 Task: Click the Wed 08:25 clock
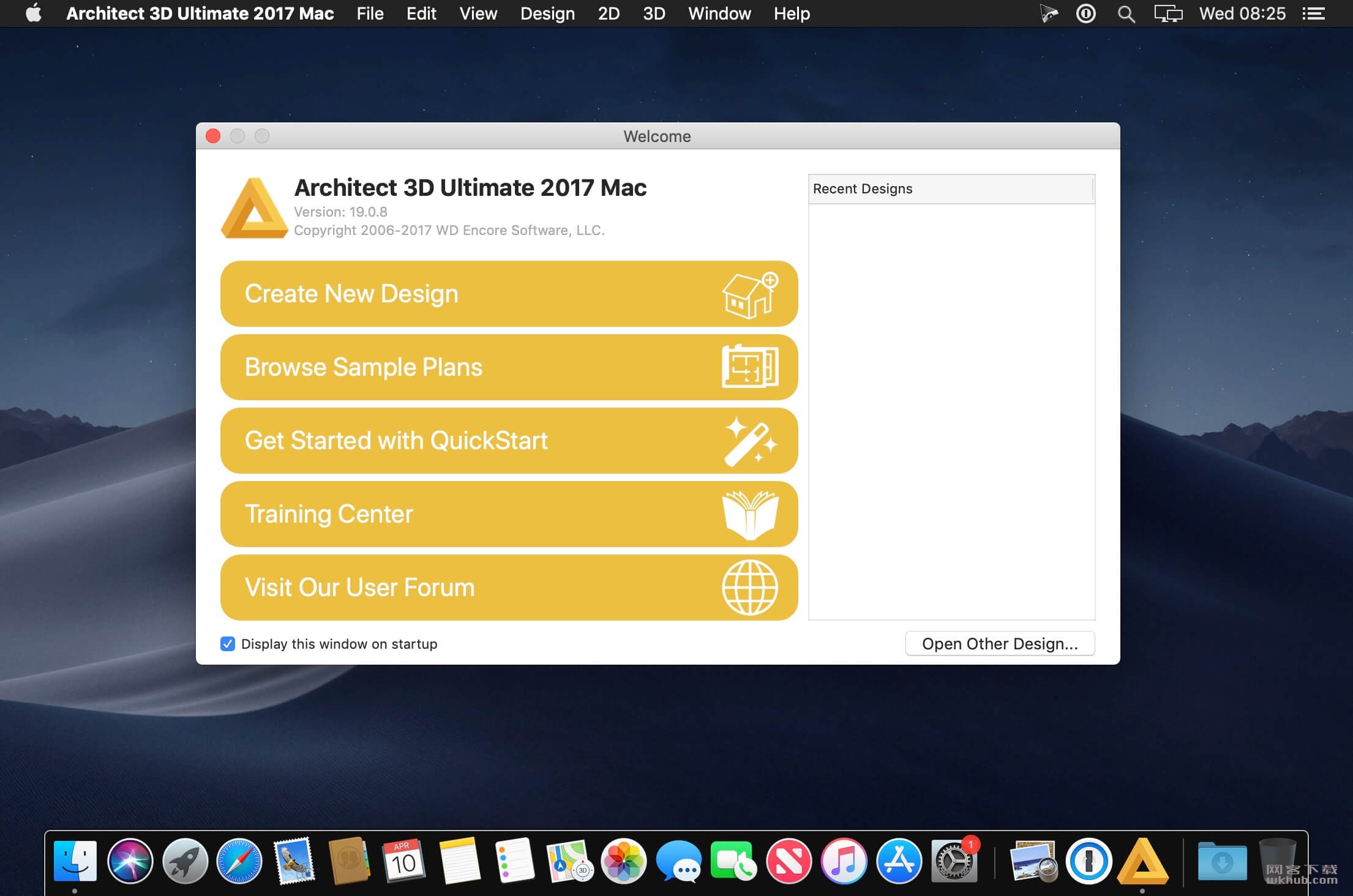pyautogui.click(x=1242, y=13)
